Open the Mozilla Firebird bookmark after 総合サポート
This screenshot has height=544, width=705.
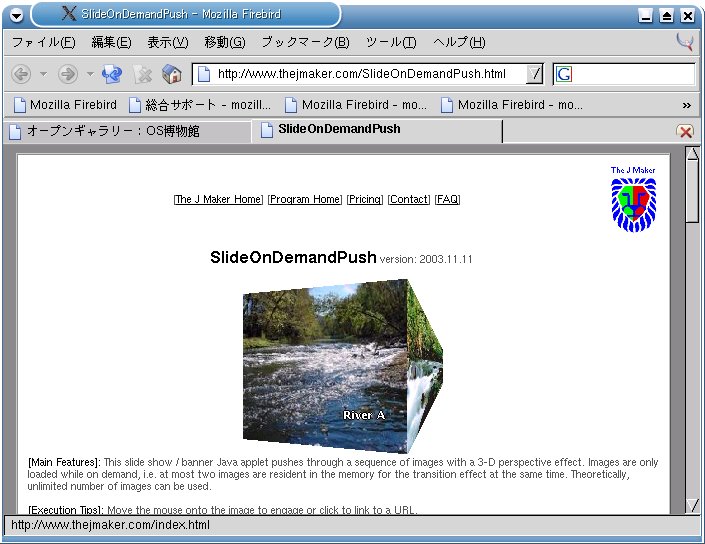tap(356, 105)
